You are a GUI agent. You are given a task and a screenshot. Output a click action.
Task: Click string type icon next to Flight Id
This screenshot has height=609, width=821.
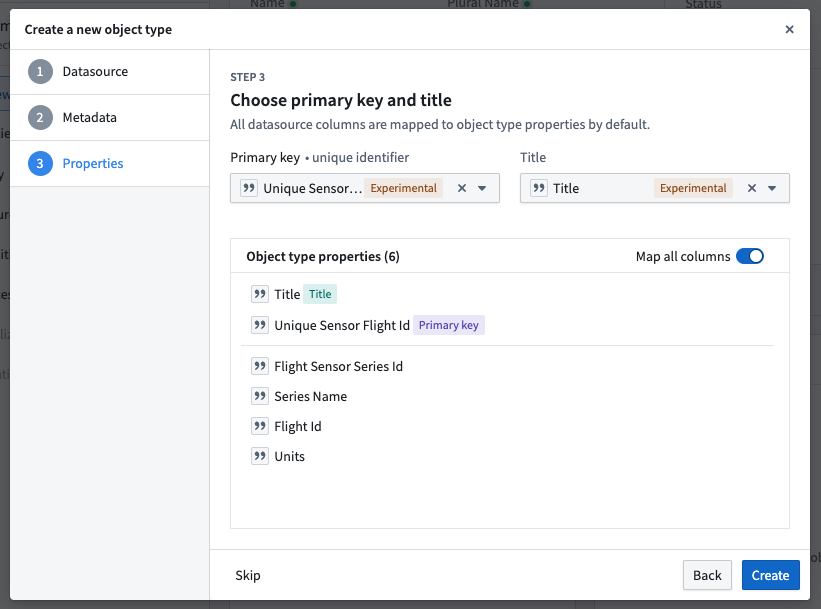[260, 426]
